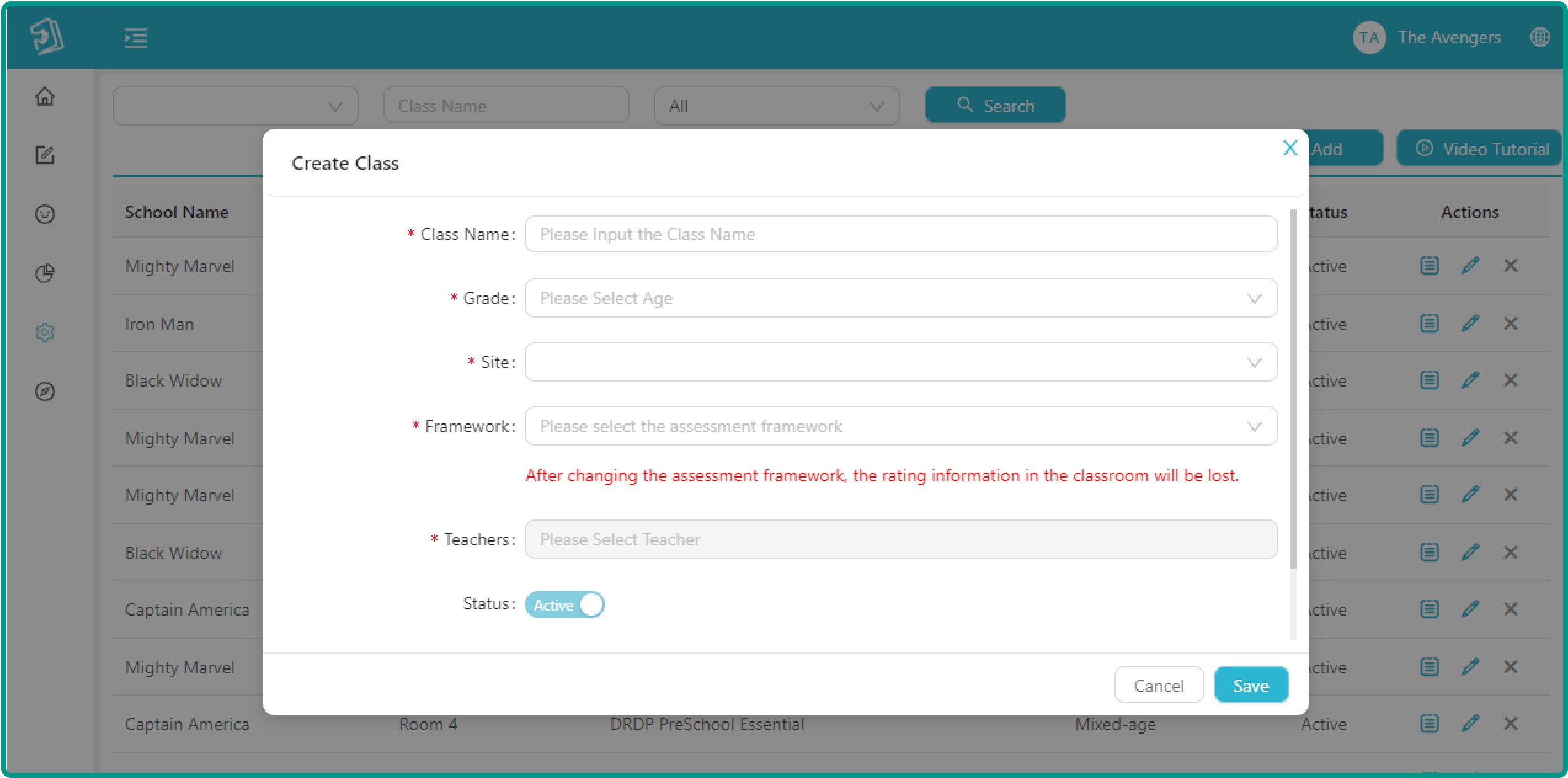Edit first Black Widow row

pos(1470,380)
